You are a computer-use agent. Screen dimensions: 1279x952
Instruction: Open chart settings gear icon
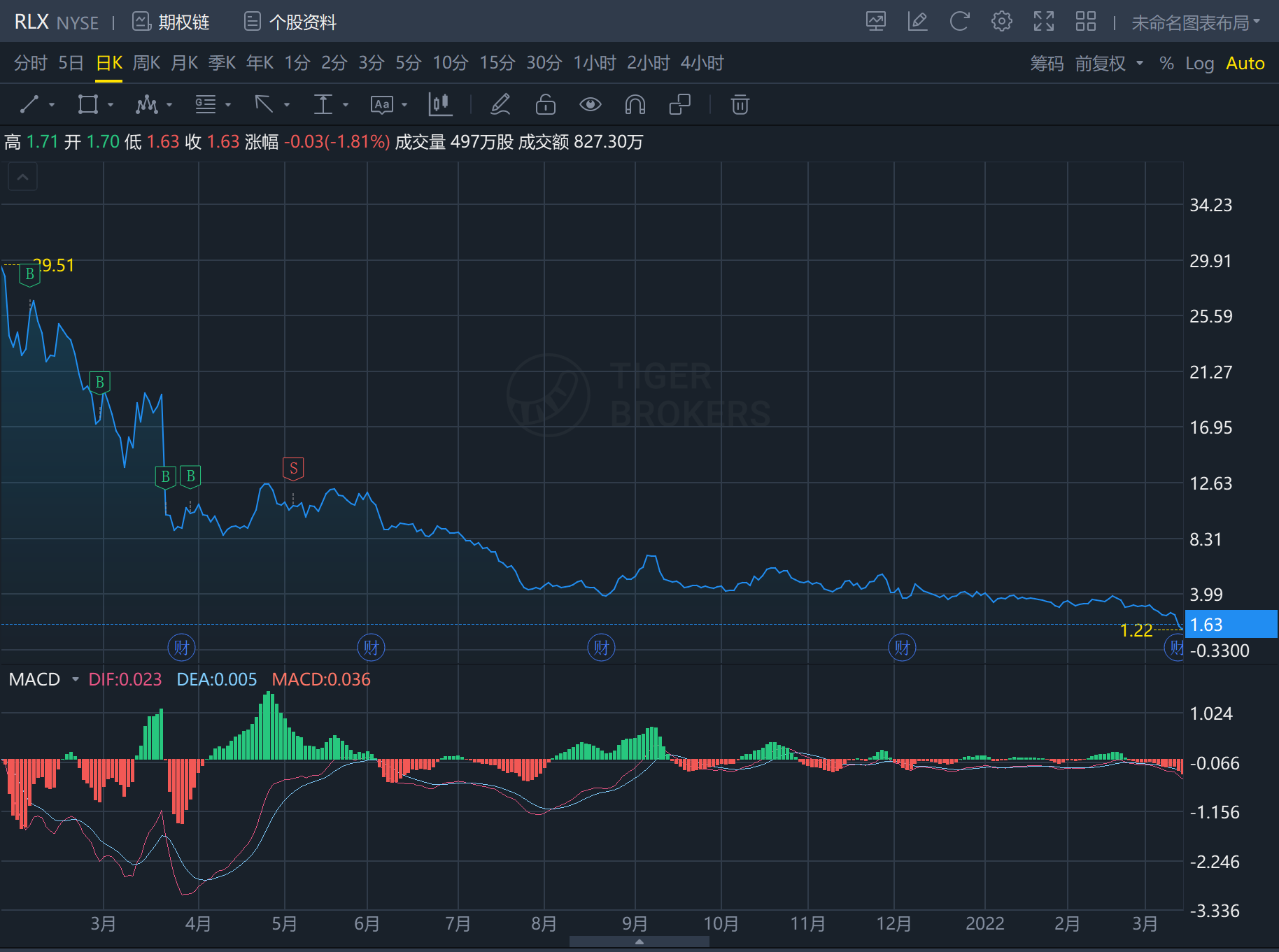[1001, 22]
